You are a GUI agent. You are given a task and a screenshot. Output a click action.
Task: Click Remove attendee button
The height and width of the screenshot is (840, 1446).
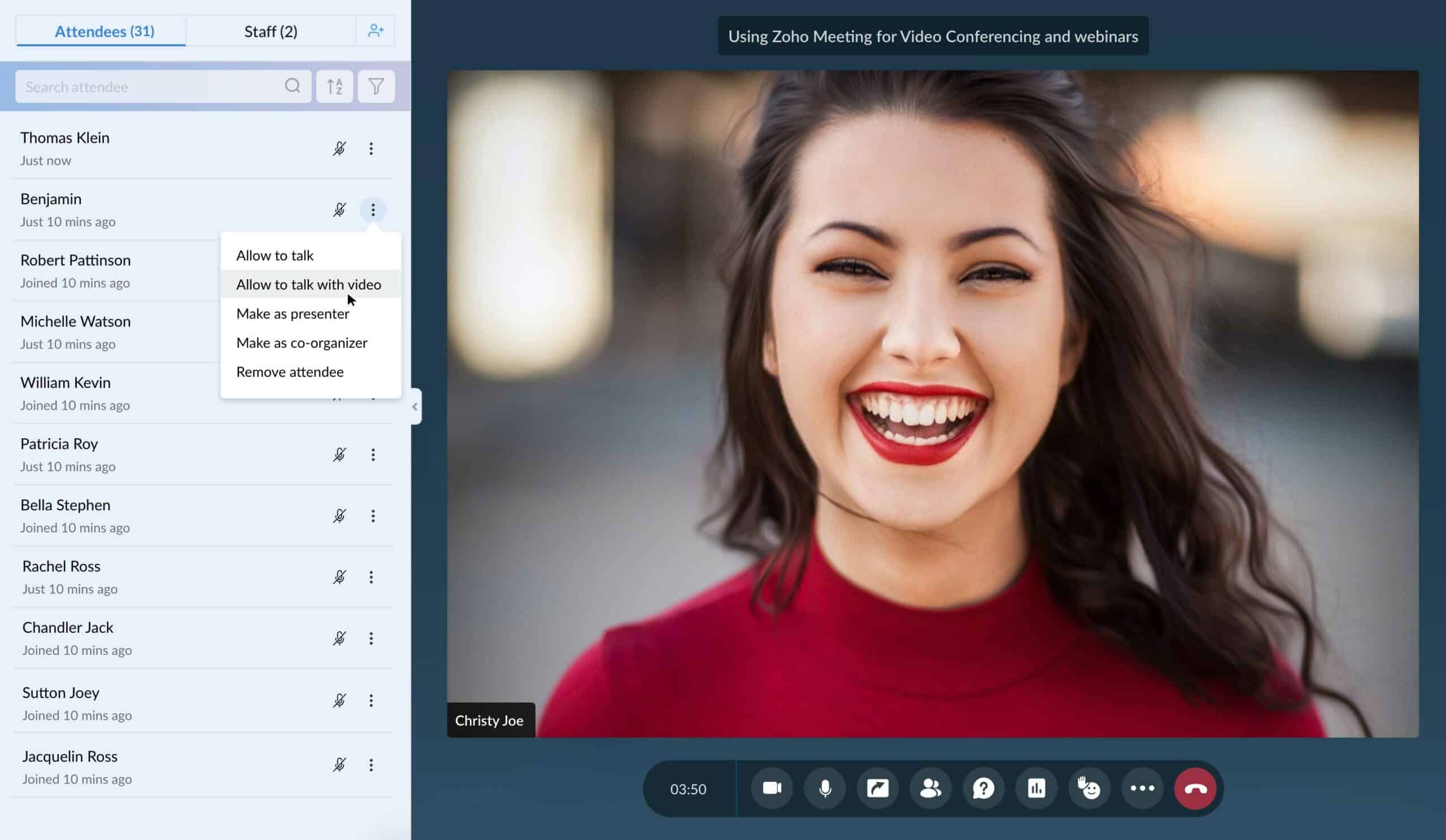pos(290,371)
